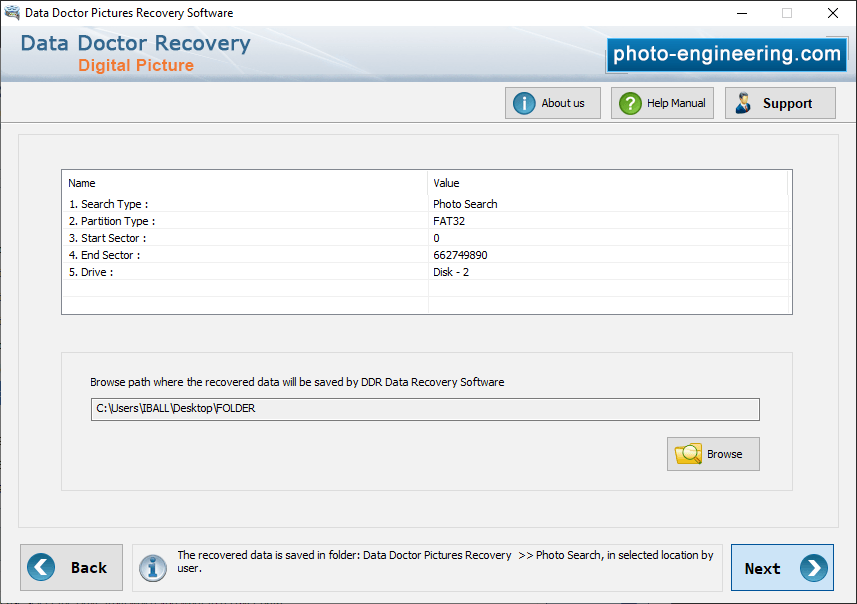The width and height of the screenshot is (857, 604).
Task: Click the photo-engineering.com banner
Action: pos(726,55)
